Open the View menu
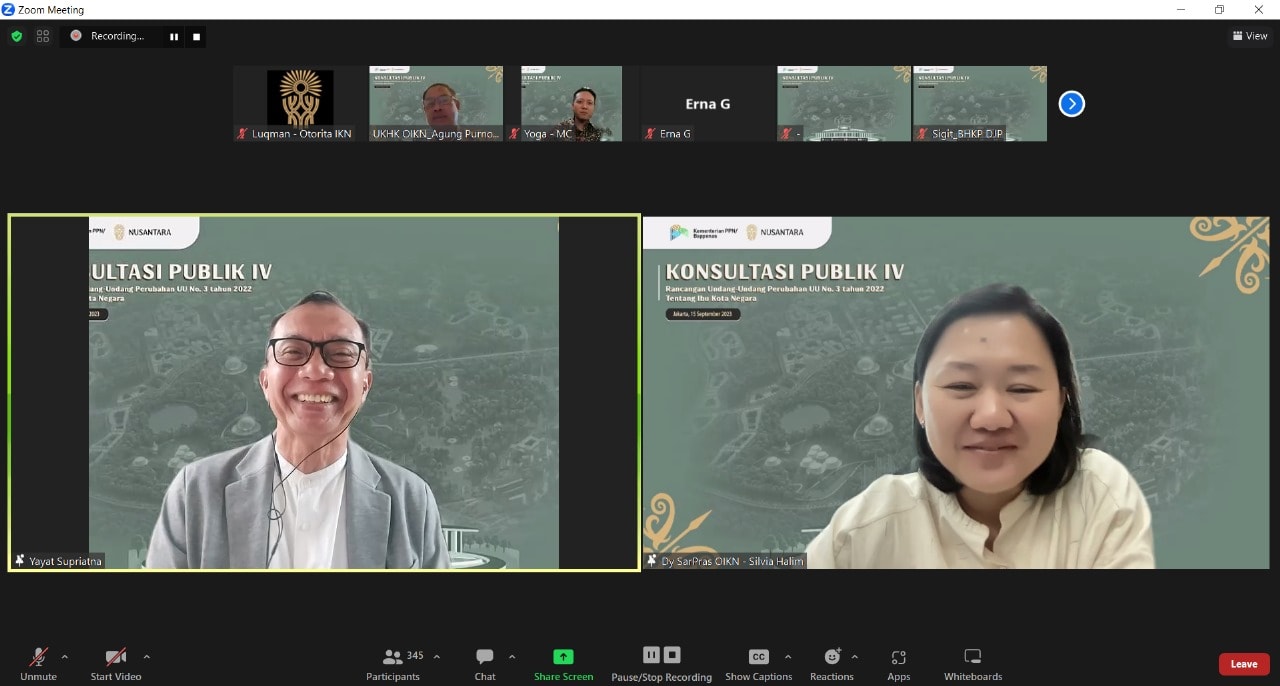 point(1250,36)
